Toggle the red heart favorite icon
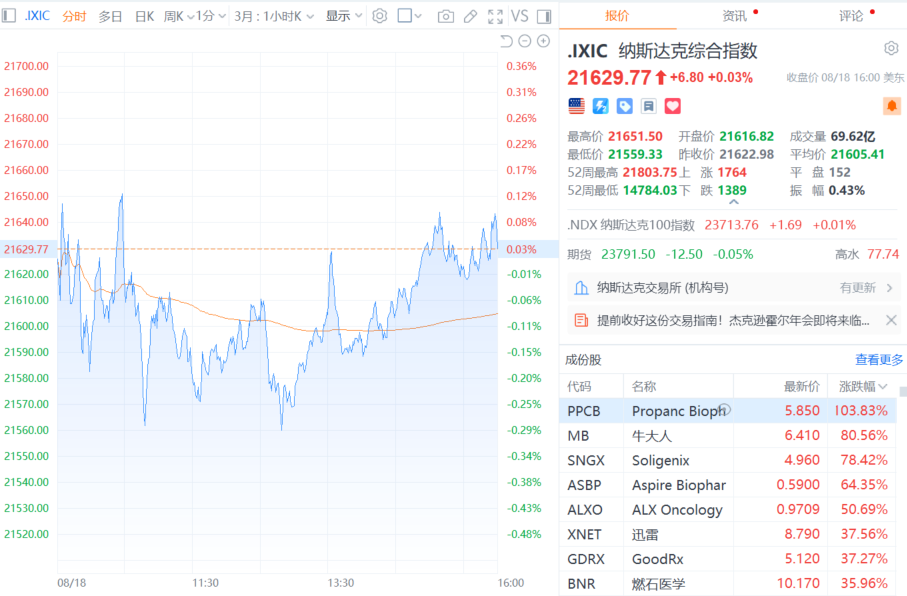907x596 pixels. [672, 106]
